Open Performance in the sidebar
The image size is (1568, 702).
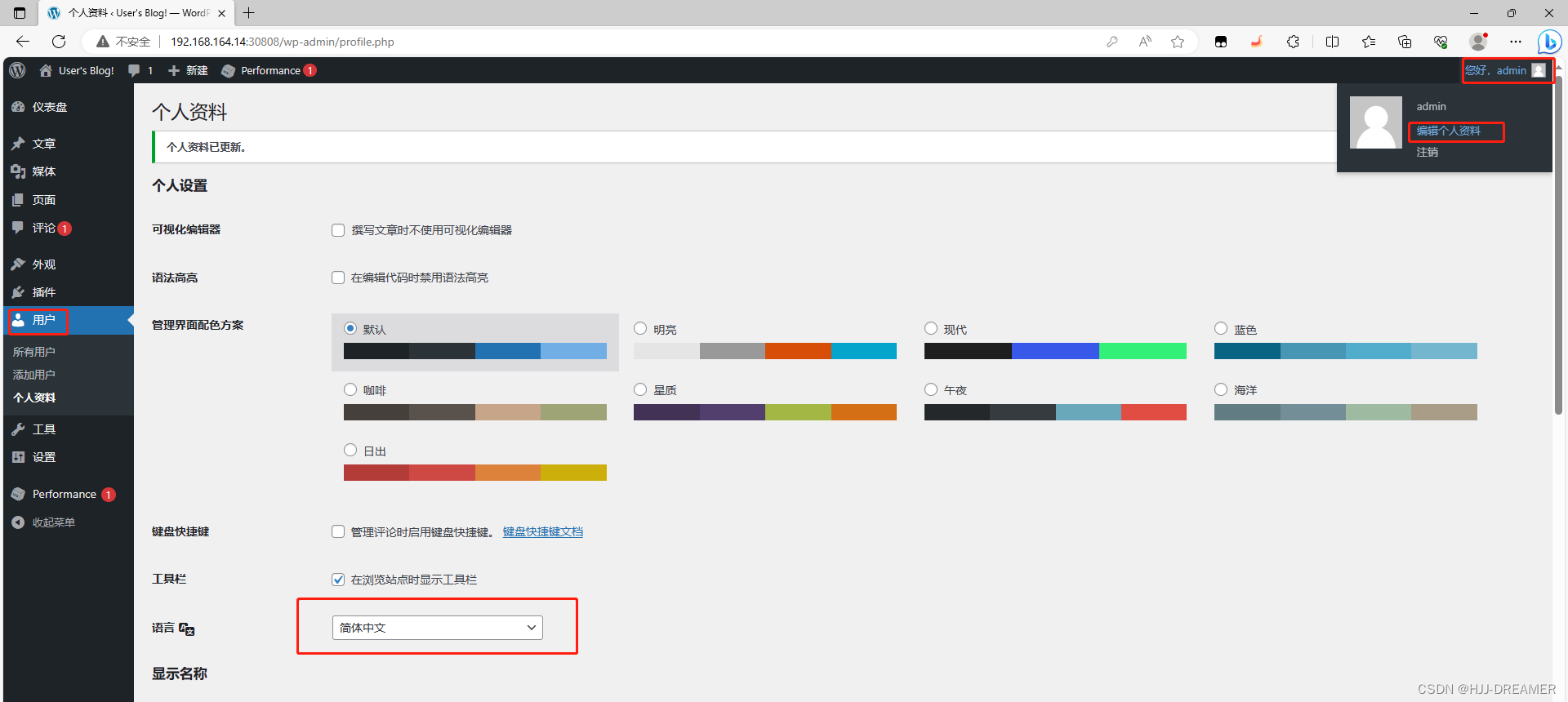point(64,494)
